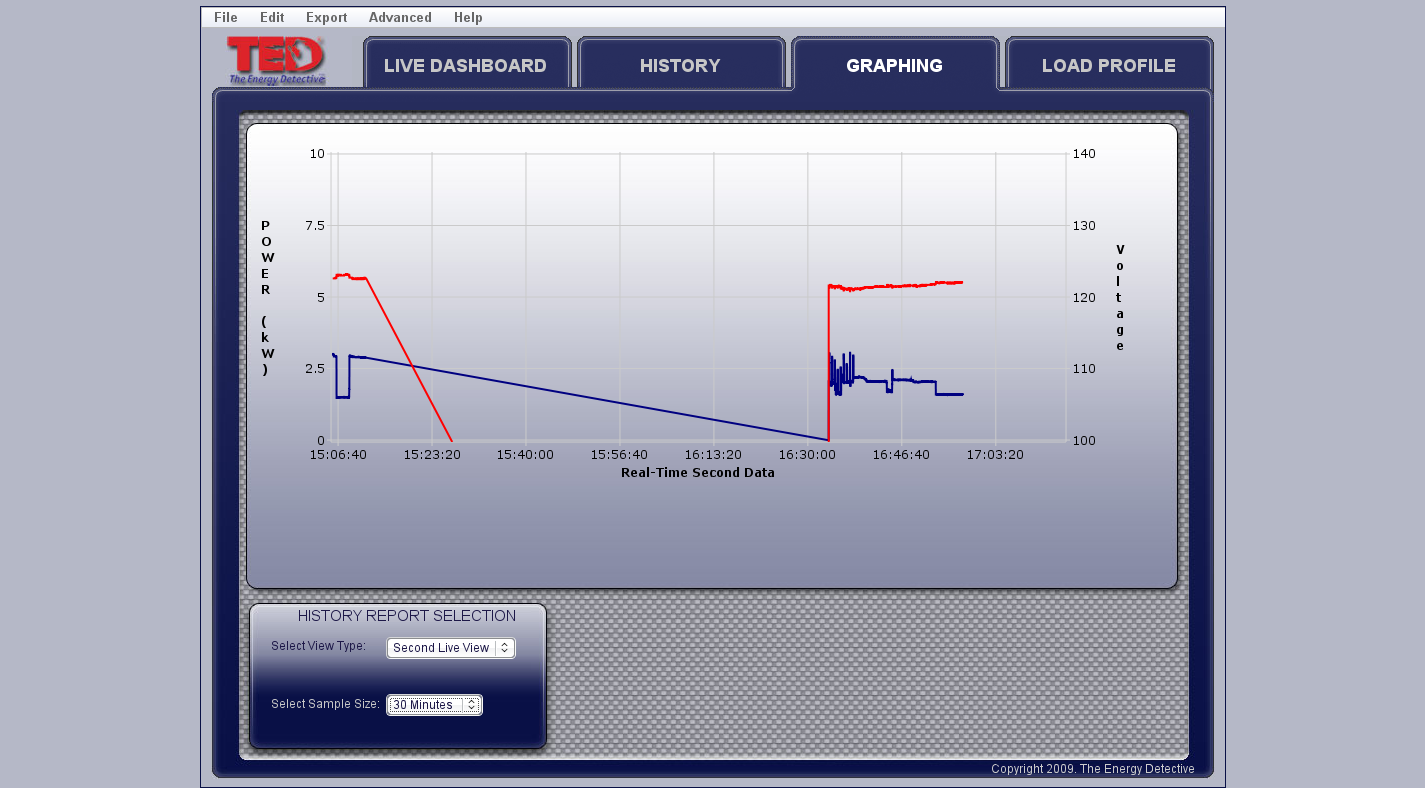
Task: Open the File menu
Action: tap(225, 17)
